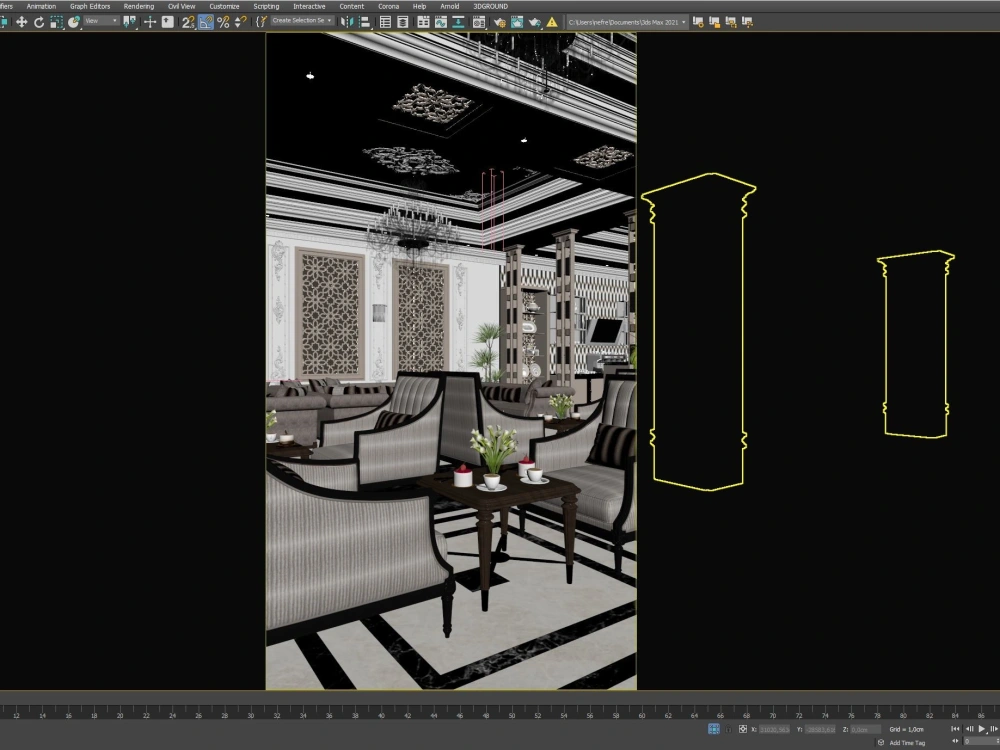
Task: Toggle the Angle Snap button
Action: pos(205,22)
